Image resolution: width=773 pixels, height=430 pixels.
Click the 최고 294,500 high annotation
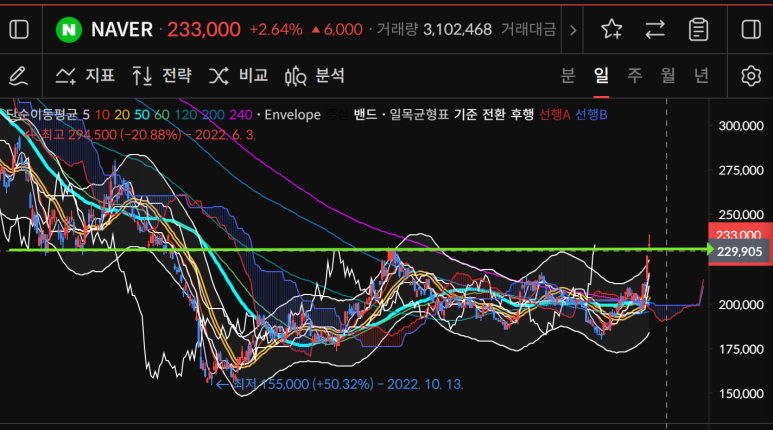pos(140,135)
